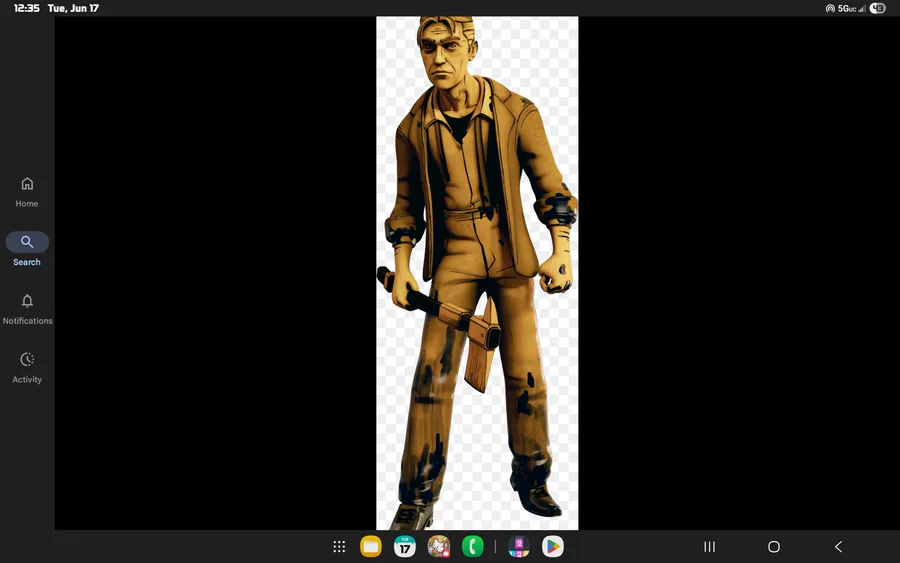Open the Calendar app showing 17

coord(405,546)
